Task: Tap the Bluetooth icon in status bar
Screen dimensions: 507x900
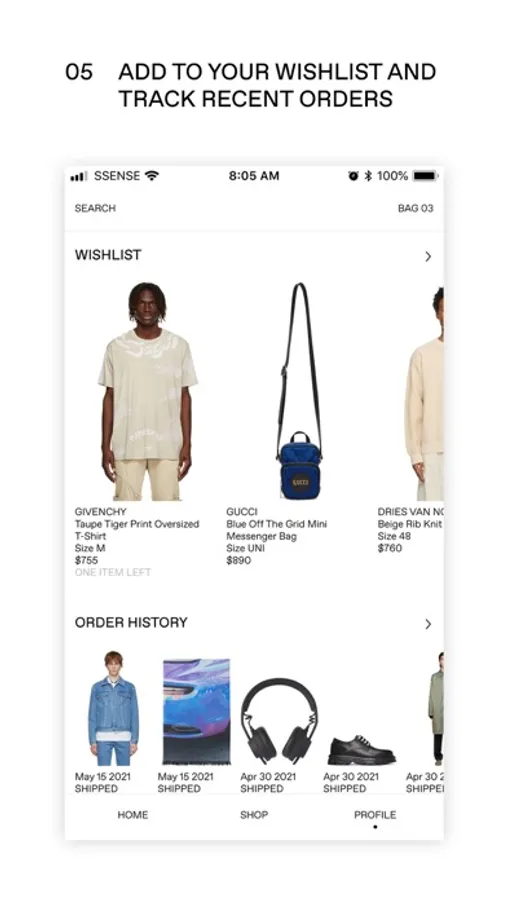Action: [369, 176]
